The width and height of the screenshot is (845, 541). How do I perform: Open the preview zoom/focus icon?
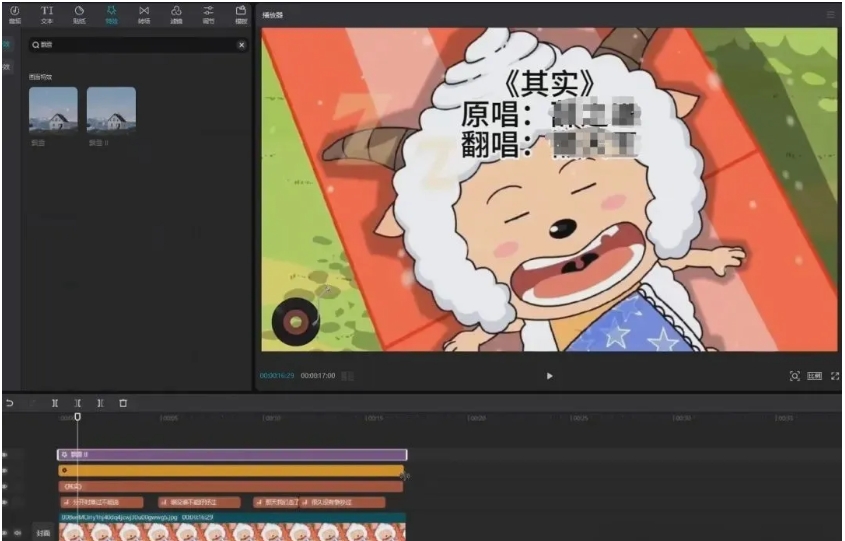[794, 376]
